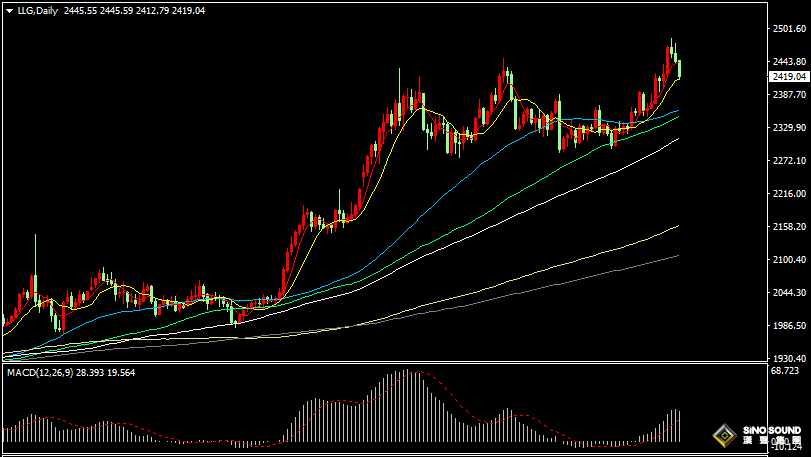Screen dimensions: 811x457
Task: Click the 2501.60 price axis label
Action: (789, 29)
